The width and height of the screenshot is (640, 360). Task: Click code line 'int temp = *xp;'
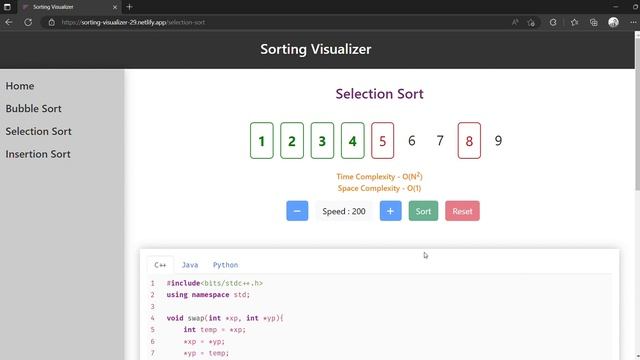point(215,330)
